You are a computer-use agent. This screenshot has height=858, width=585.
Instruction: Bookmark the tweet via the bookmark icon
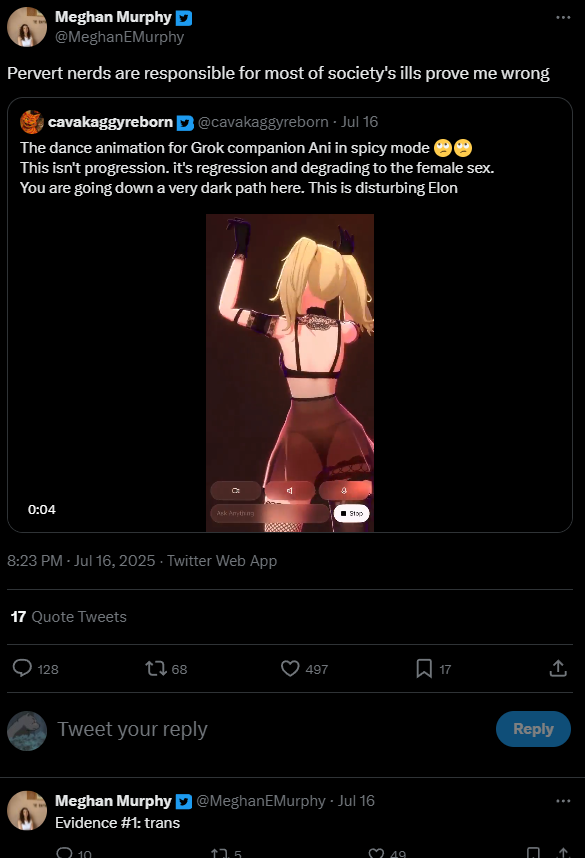[424, 668]
